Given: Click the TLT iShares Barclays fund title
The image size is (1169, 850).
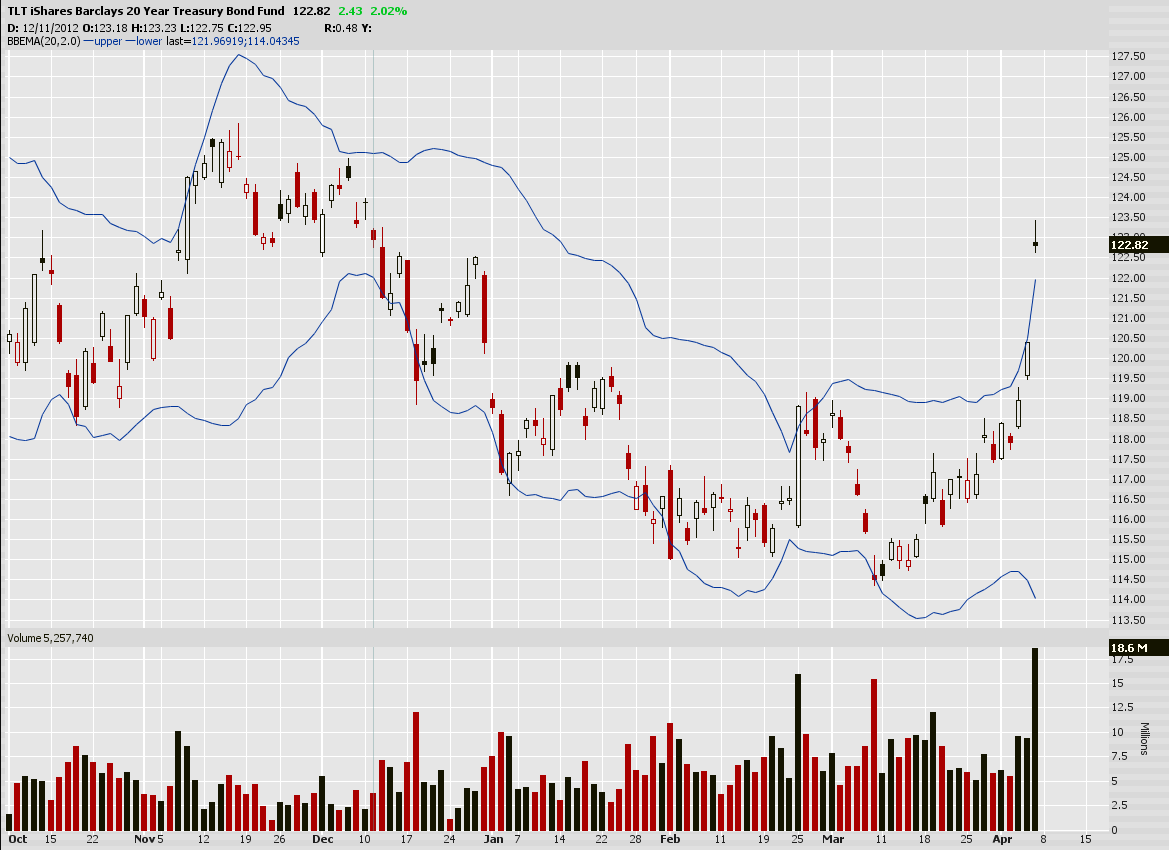Looking at the screenshot, I should click(x=146, y=11).
